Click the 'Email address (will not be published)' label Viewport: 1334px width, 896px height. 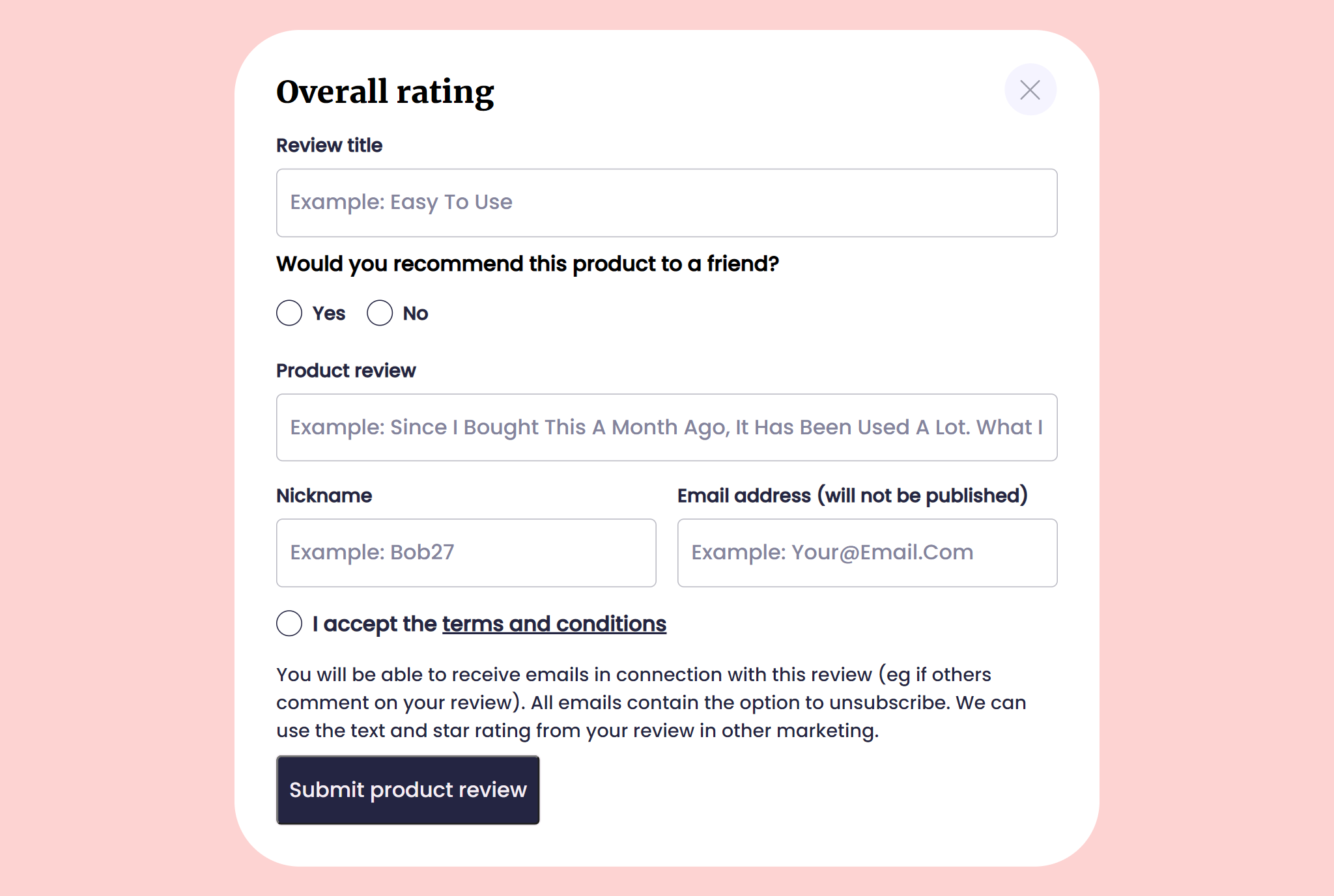(x=852, y=496)
